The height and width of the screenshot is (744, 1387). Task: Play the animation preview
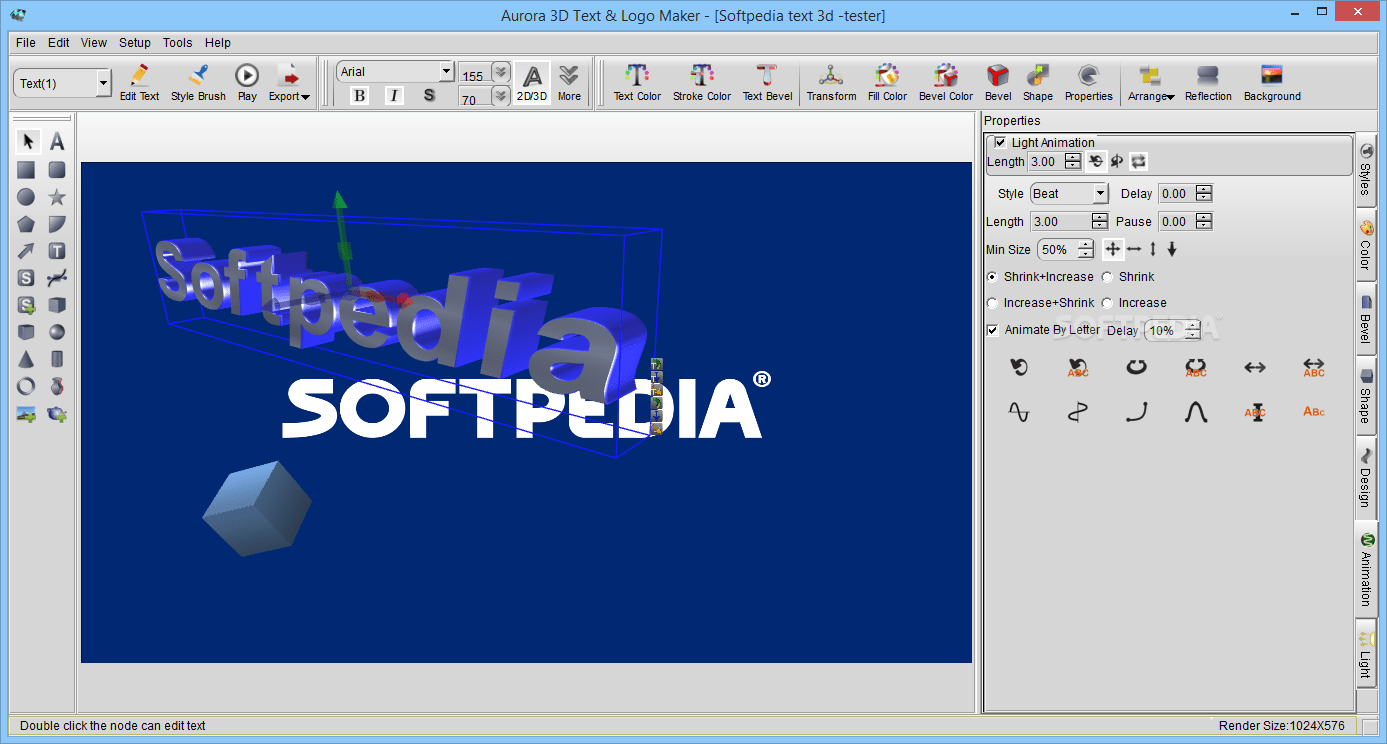tap(247, 82)
